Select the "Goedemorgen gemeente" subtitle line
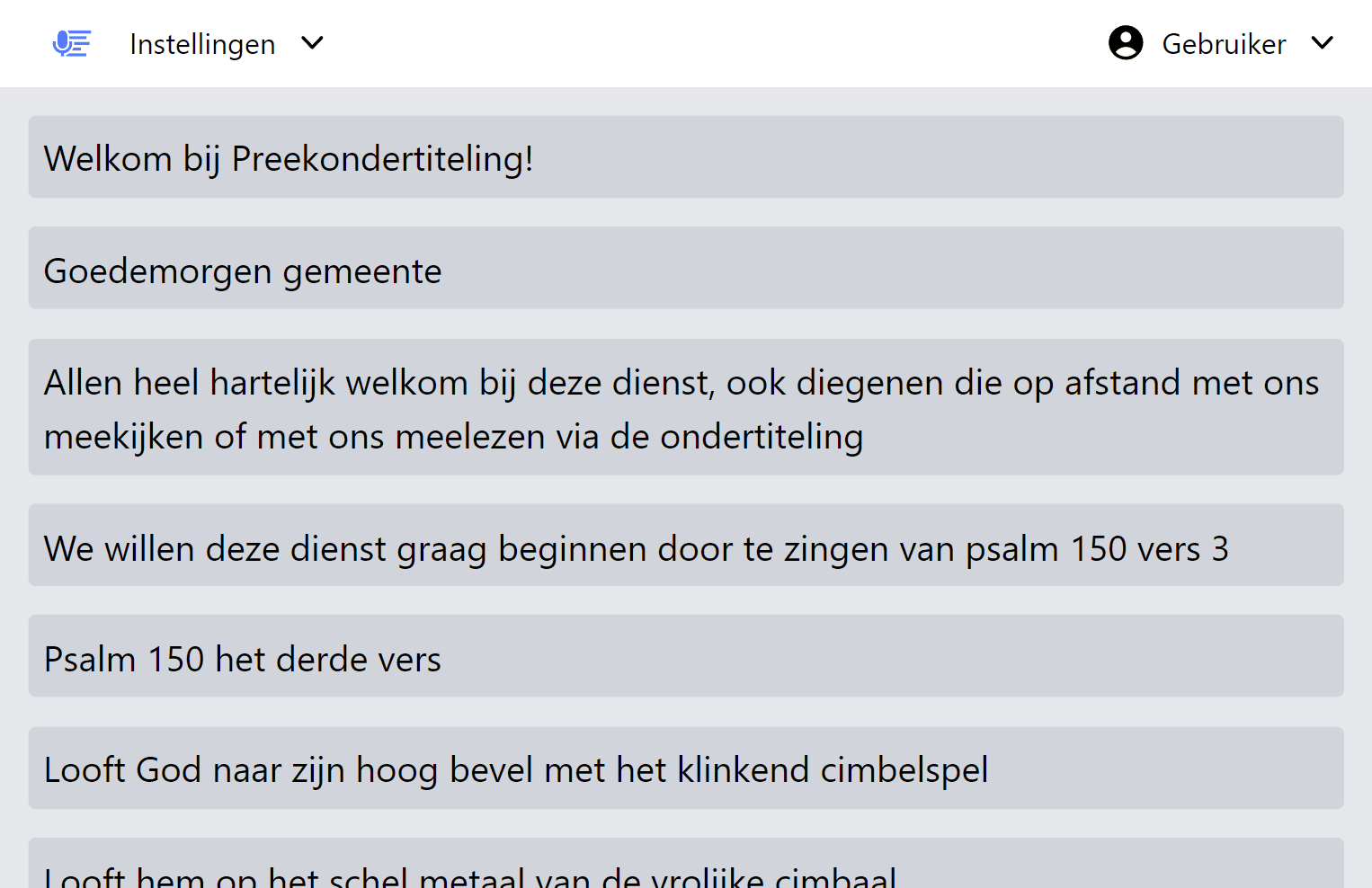Viewport: 1372px width, 888px height. 685,269
